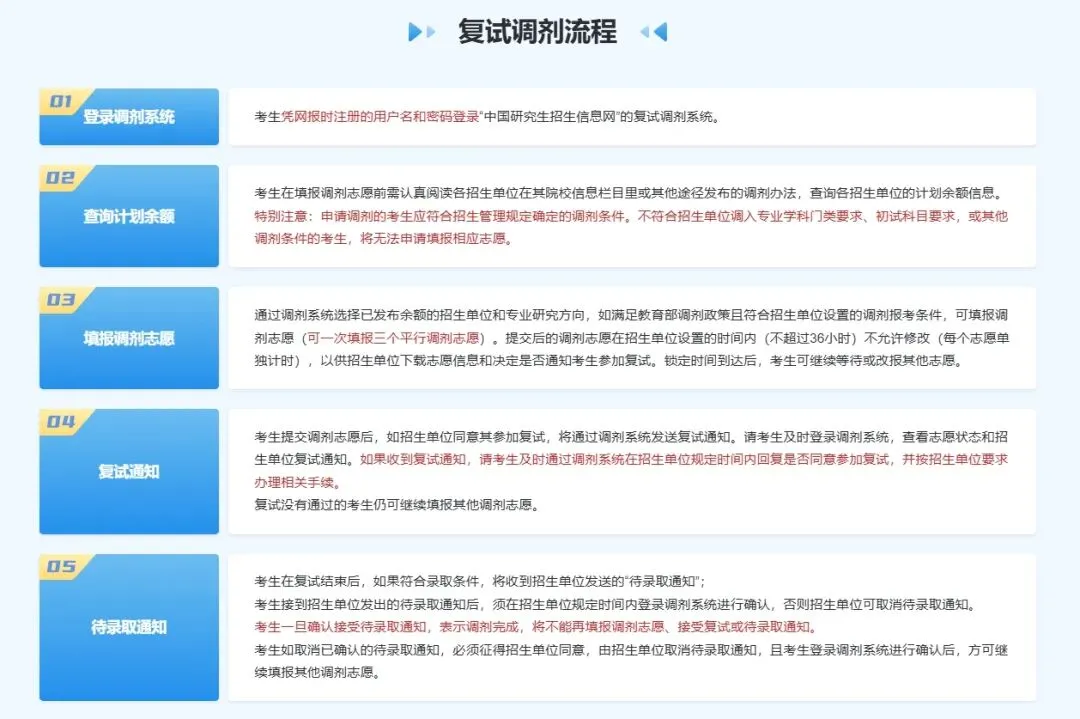The image size is (1080, 719).
Task: Click the 05 step number badge
Action: (61, 567)
